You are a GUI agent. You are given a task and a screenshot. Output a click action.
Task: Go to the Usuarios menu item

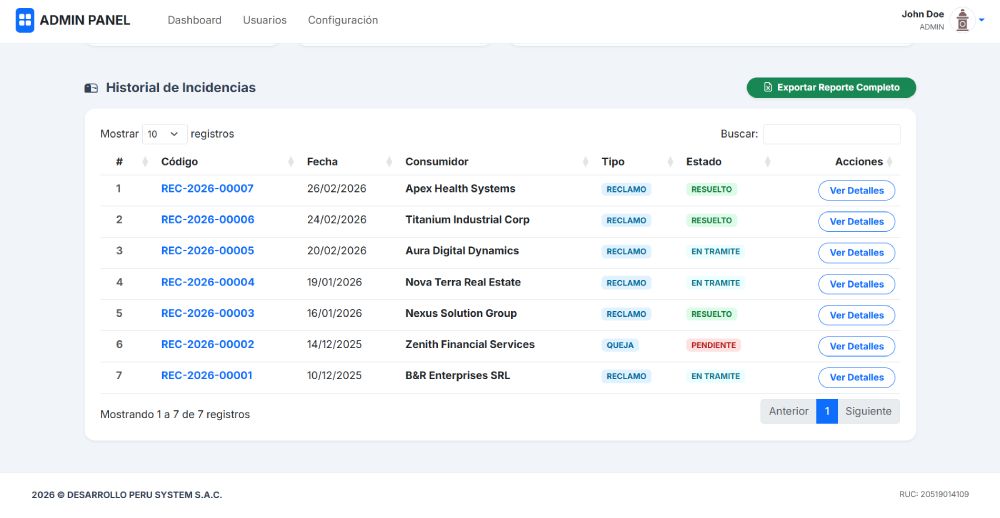coord(265,20)
